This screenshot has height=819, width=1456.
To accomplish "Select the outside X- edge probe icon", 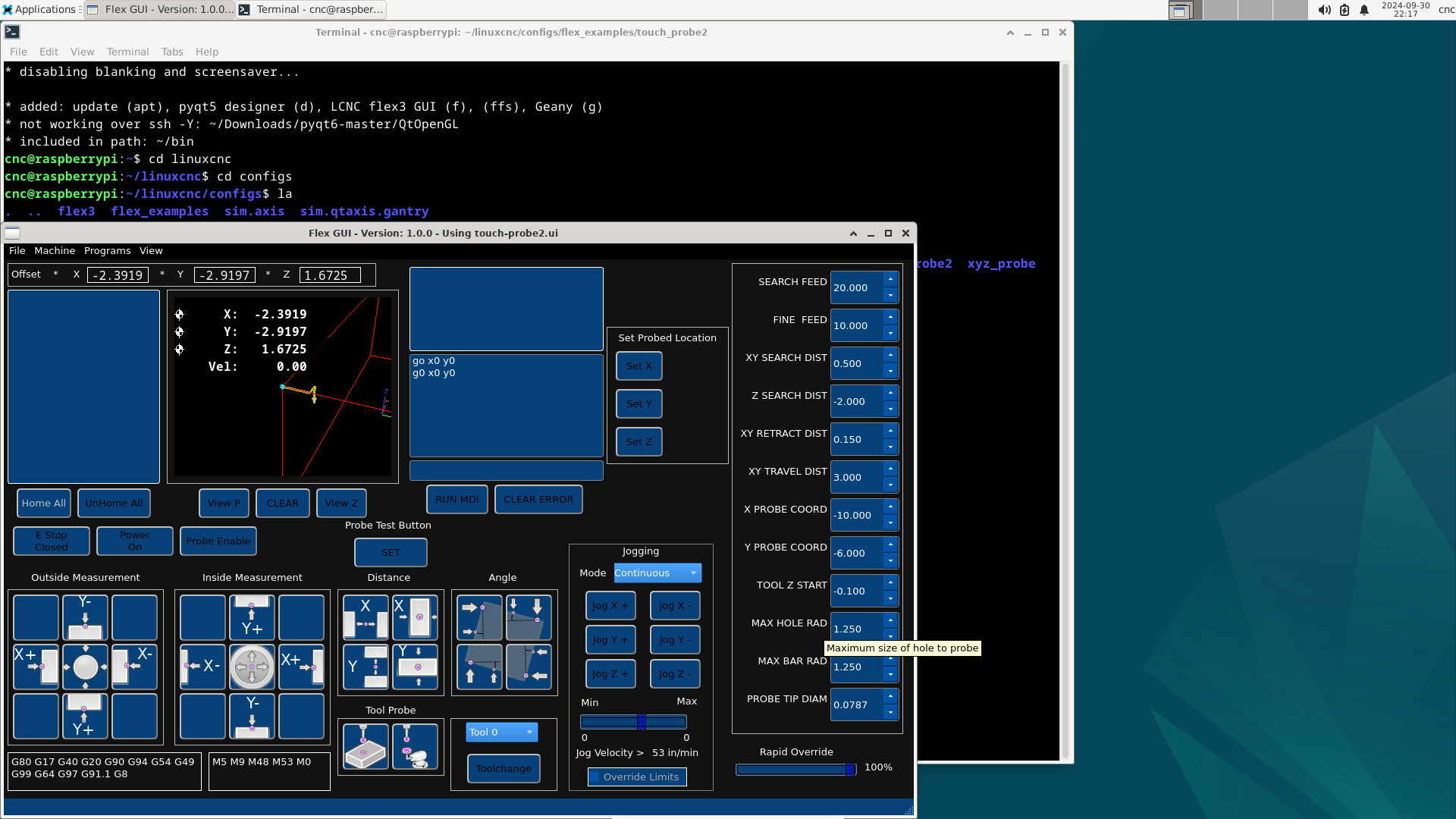I will tap(134, 667).
